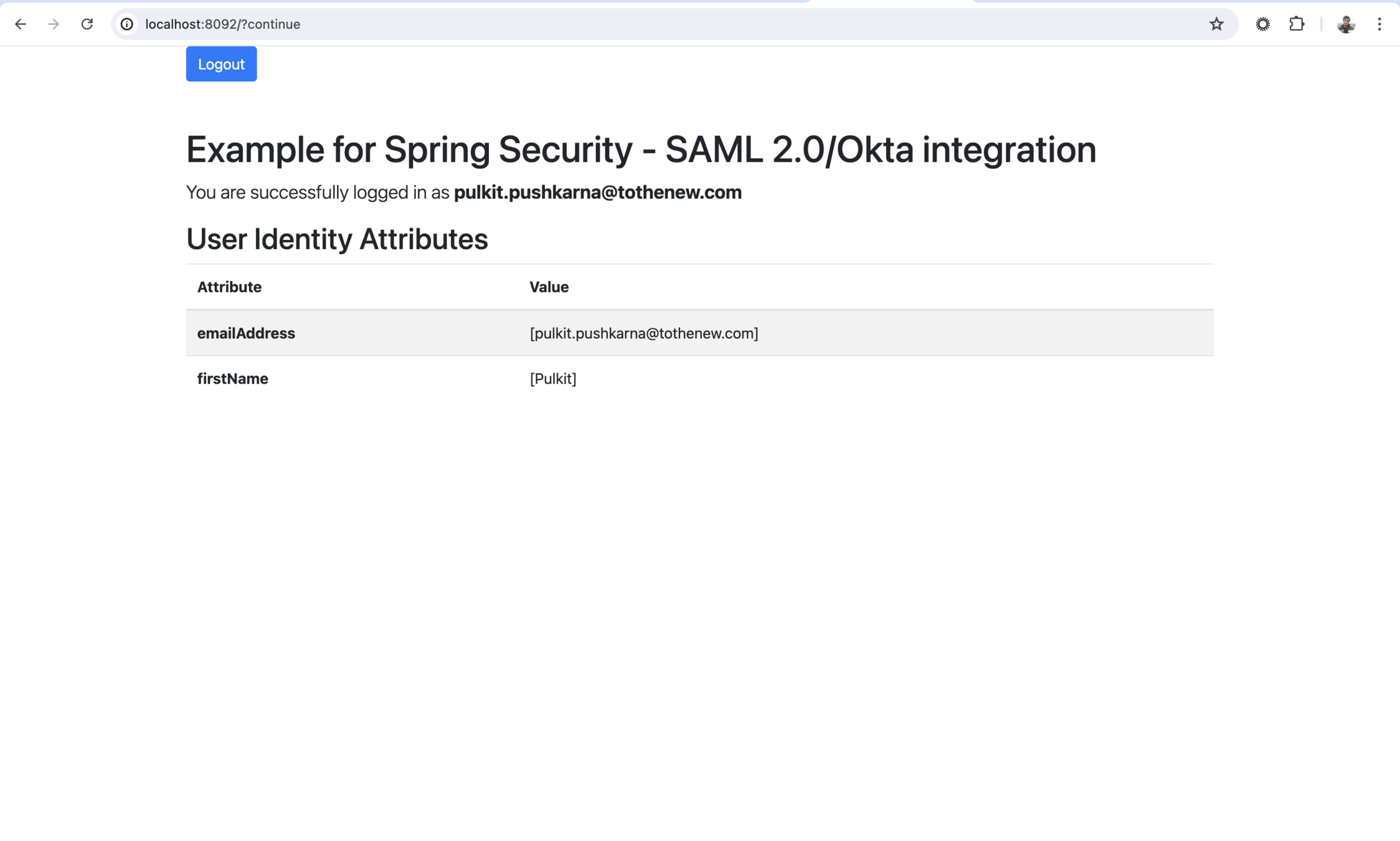1400x841 pixels.
Task: Click the bold logged-in email text
Action: (597, 192)
